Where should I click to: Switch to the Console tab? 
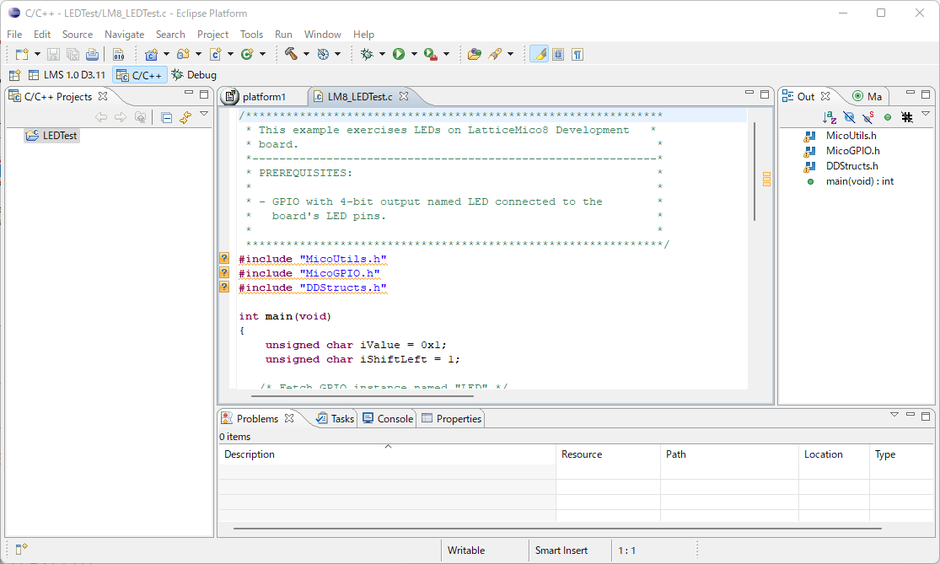[x=394, y=419]
